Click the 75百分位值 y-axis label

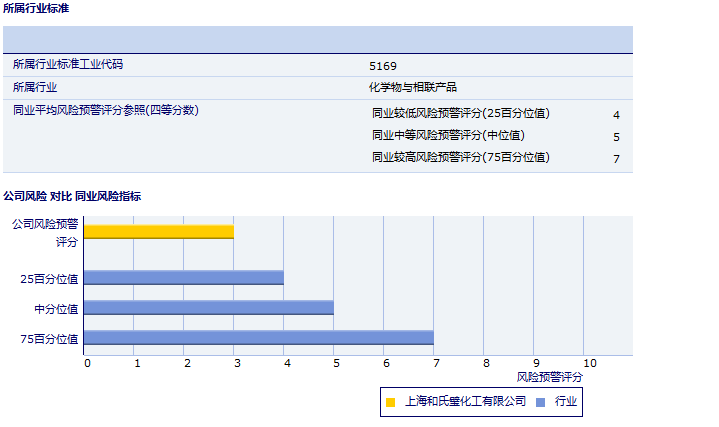49,339
